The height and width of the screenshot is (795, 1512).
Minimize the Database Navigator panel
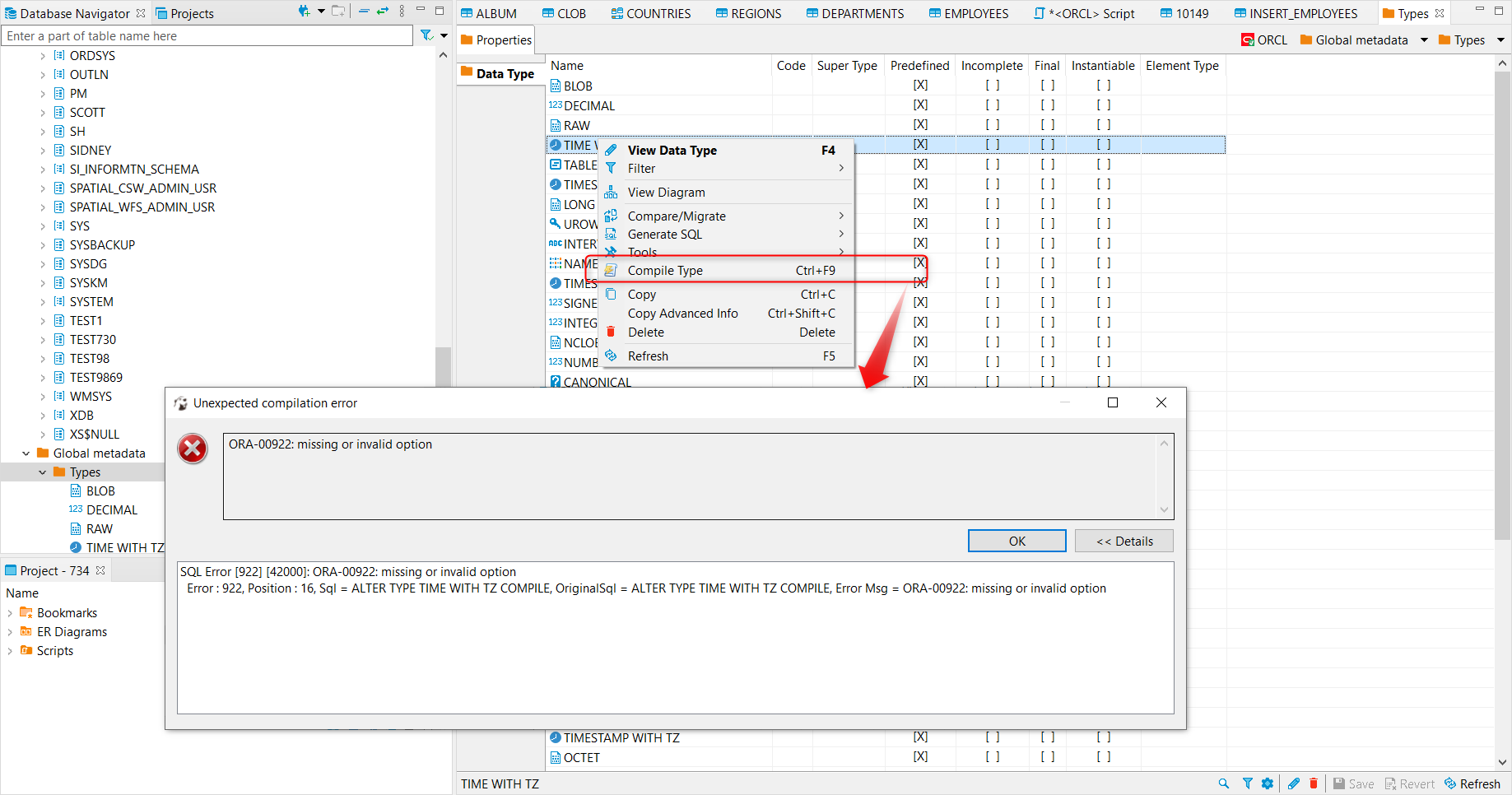pos(421,10)
